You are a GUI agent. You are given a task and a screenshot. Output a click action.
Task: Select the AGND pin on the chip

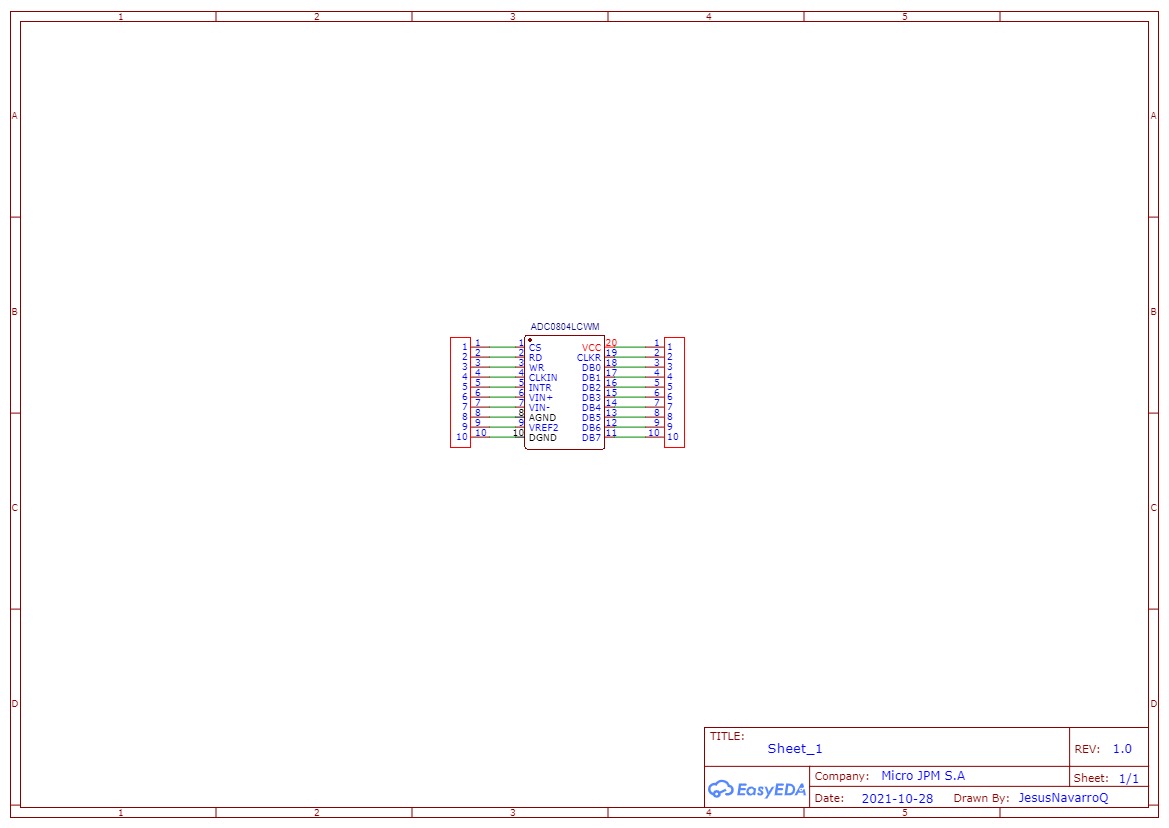point(542,418)
